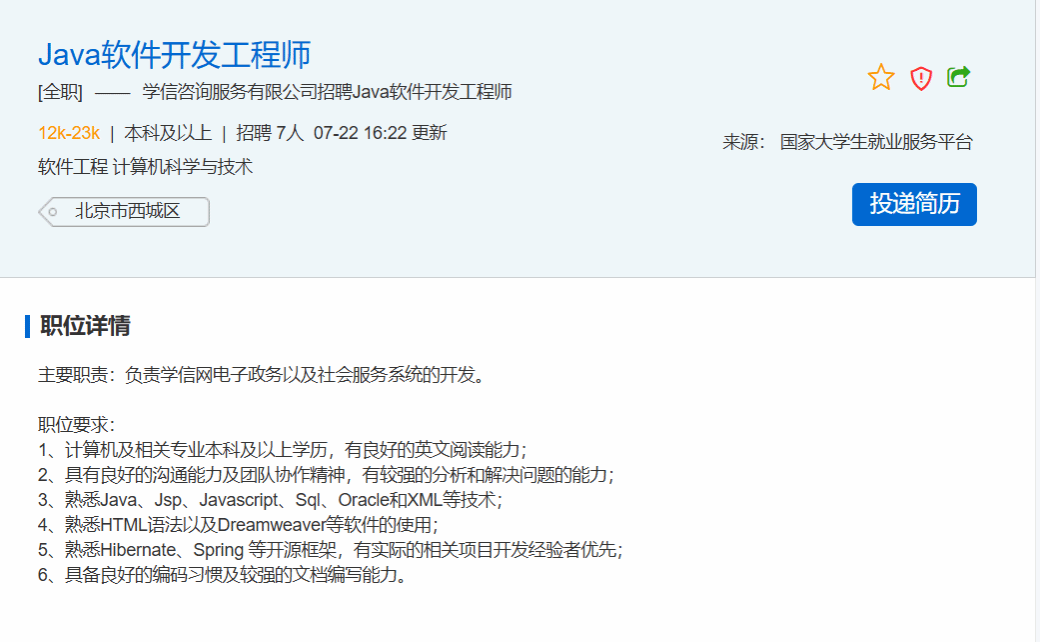This screenshot has width=1040, height=642.
Task: Click requirement 5 mentioning Hibernate and Spring
Action: pos(330,549)
